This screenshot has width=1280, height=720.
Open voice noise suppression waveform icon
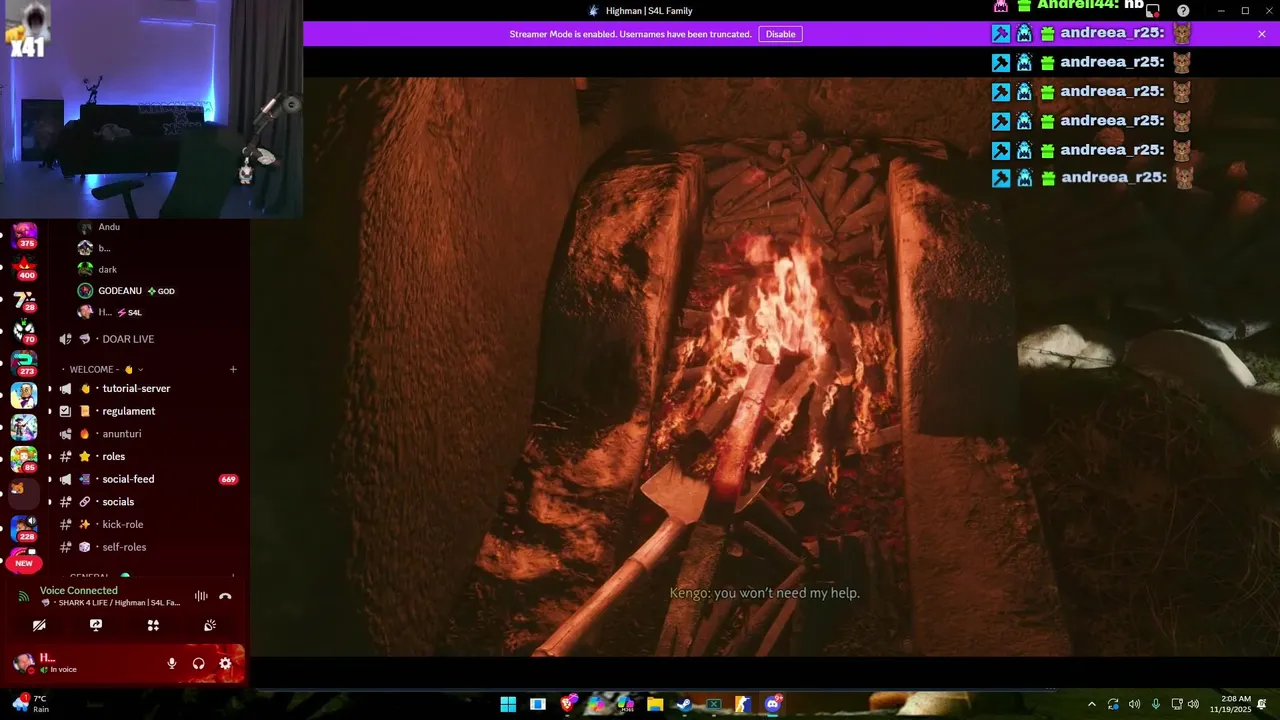coord(201,596)
